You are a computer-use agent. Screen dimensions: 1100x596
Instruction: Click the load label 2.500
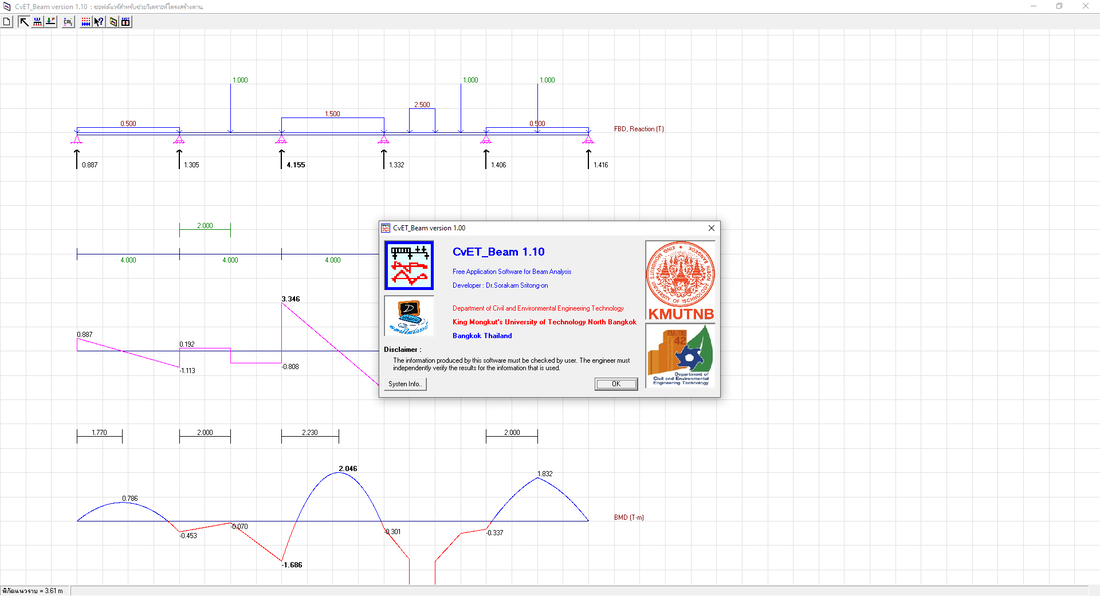click(422, 104)
